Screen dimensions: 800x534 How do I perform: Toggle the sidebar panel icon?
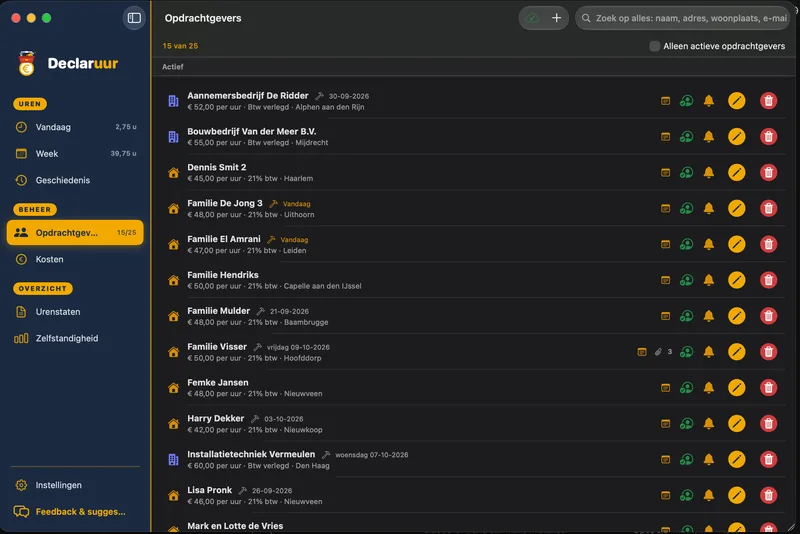134,18
